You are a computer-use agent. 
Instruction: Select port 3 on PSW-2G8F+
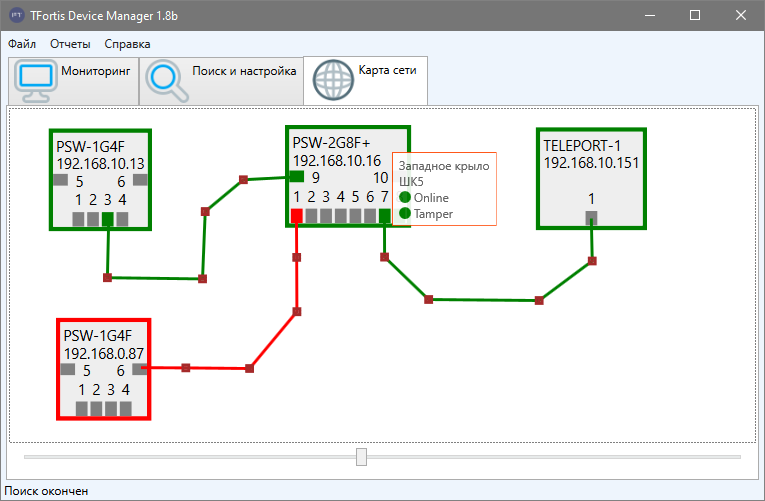pyautogui.click(x=326, y=216)
